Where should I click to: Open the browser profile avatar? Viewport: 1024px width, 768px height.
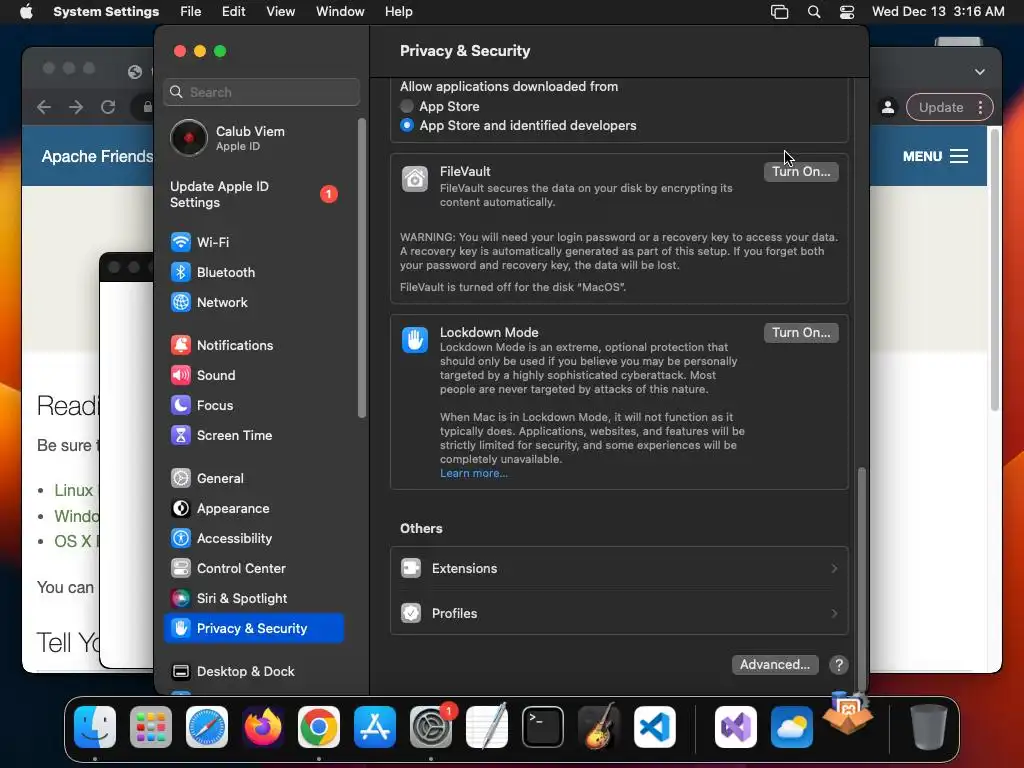[x=888, y=107]
